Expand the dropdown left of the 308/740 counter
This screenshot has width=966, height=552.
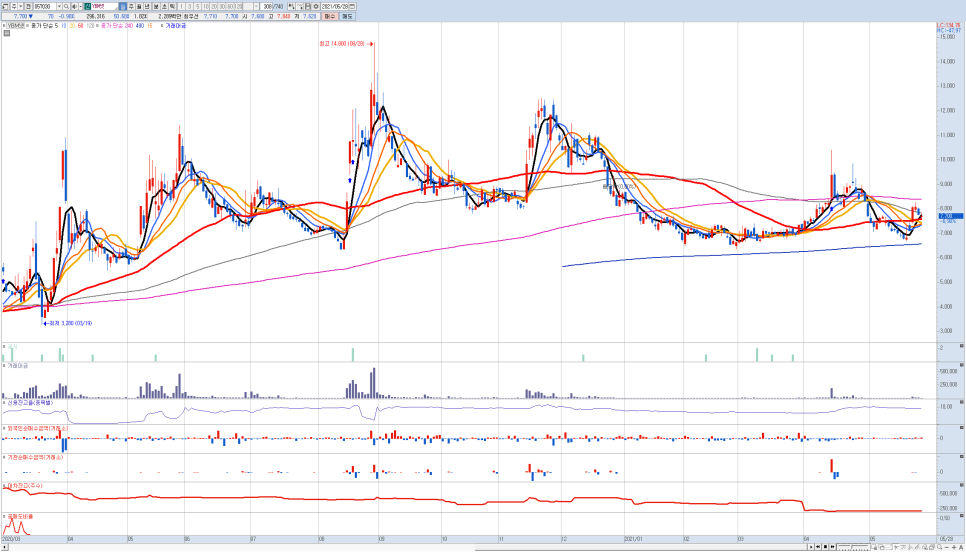(x=256, y=6)
